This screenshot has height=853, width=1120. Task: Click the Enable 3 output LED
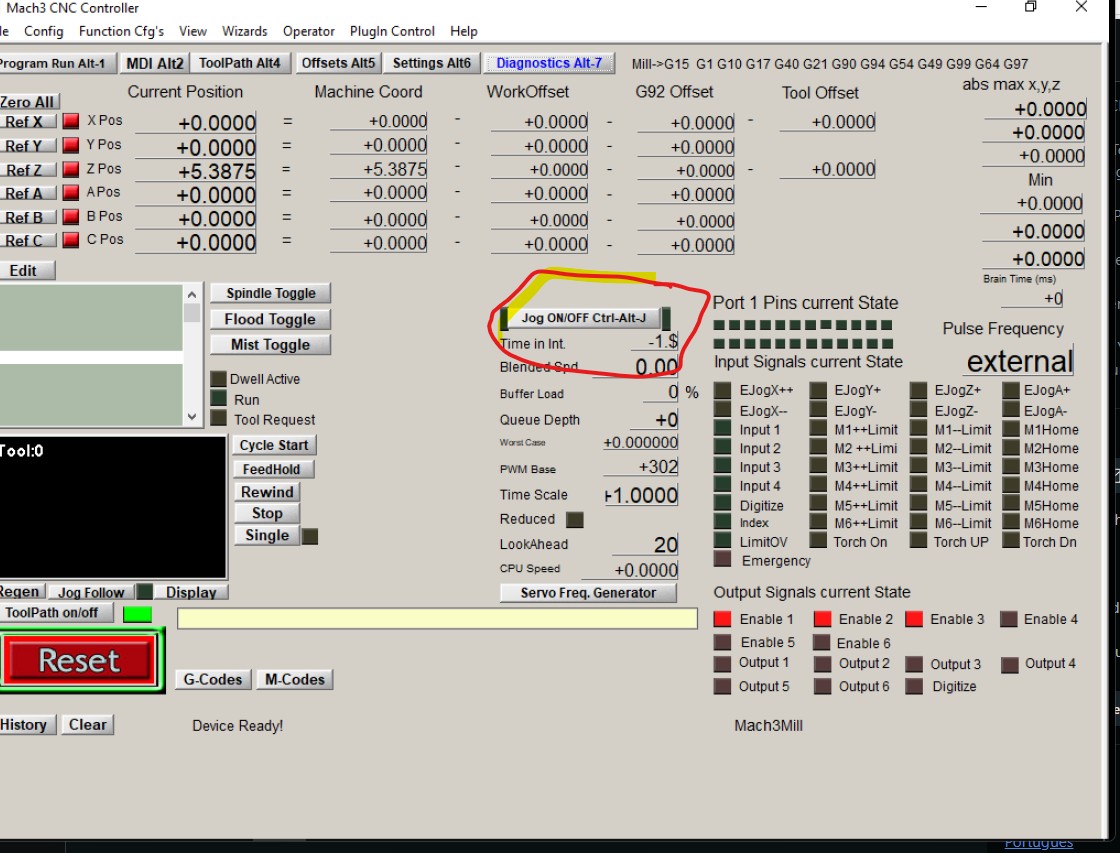tap(914, 619)
